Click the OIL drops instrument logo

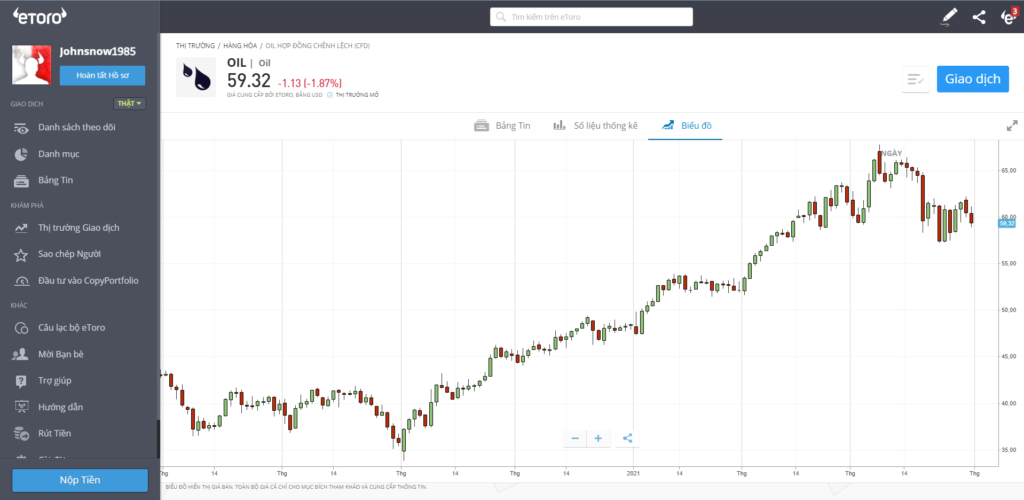(196, 77)
